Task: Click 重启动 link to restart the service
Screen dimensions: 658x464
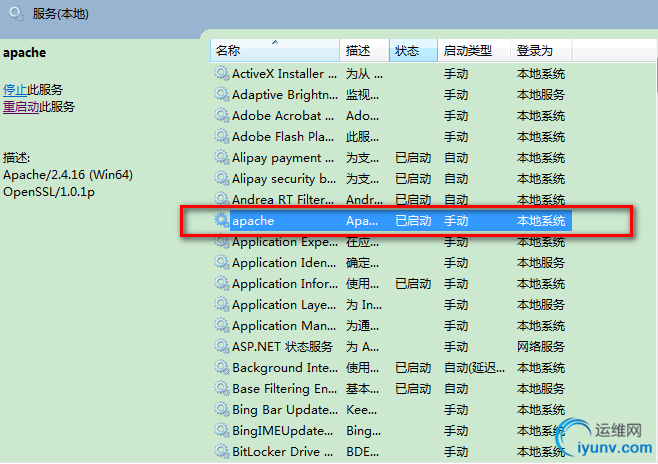Action: pyautogui.click(x=21, y=107)
